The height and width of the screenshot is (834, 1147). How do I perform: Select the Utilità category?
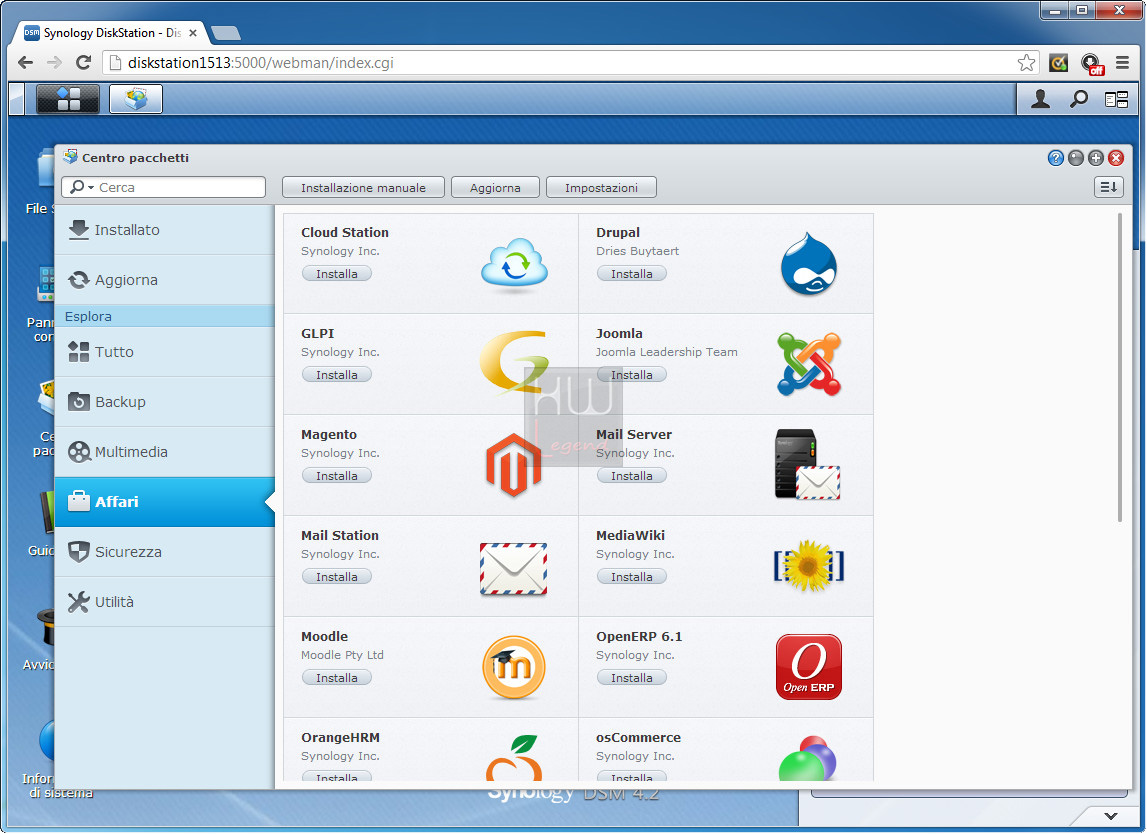165,601
